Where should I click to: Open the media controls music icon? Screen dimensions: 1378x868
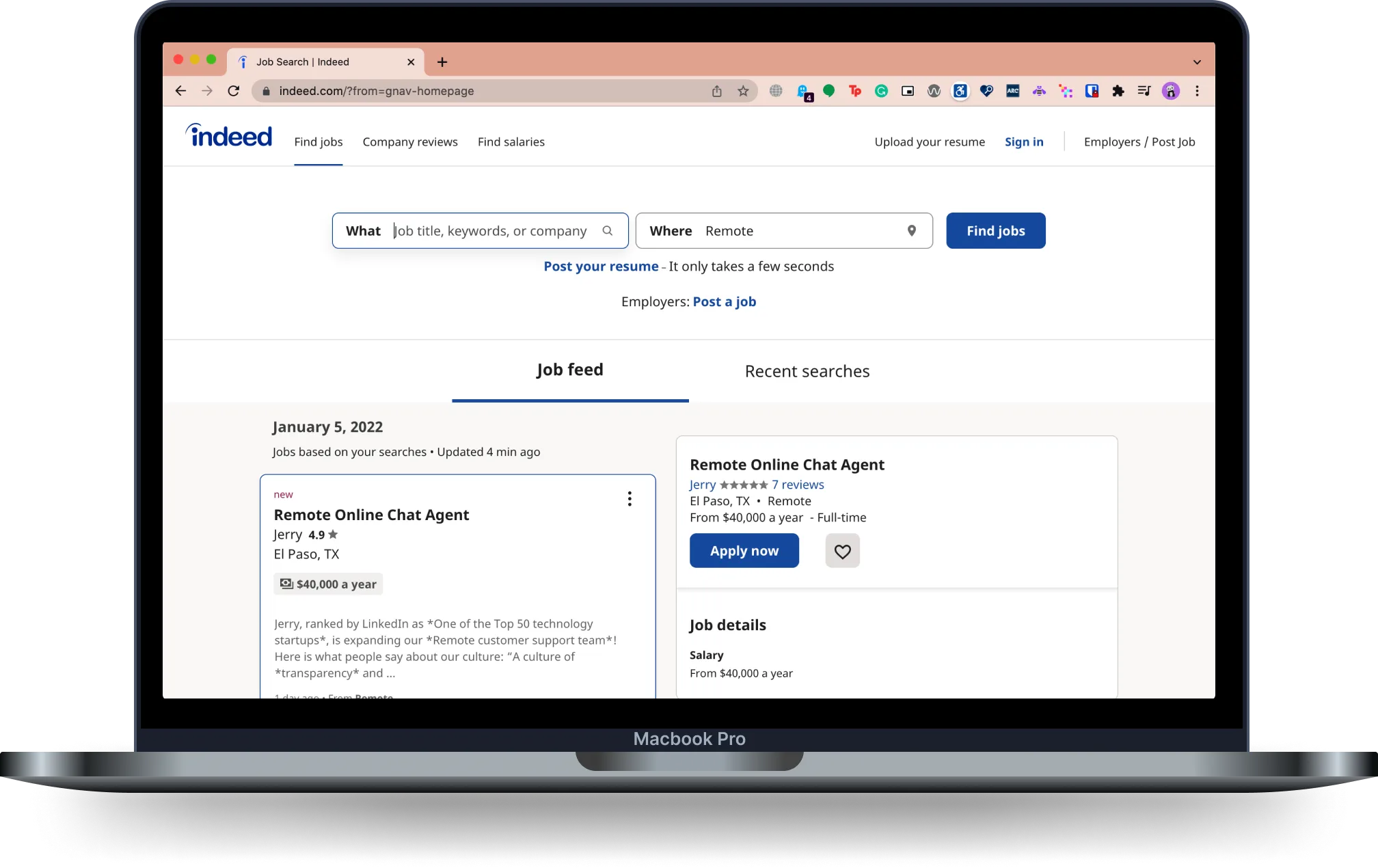(1144, 91)
